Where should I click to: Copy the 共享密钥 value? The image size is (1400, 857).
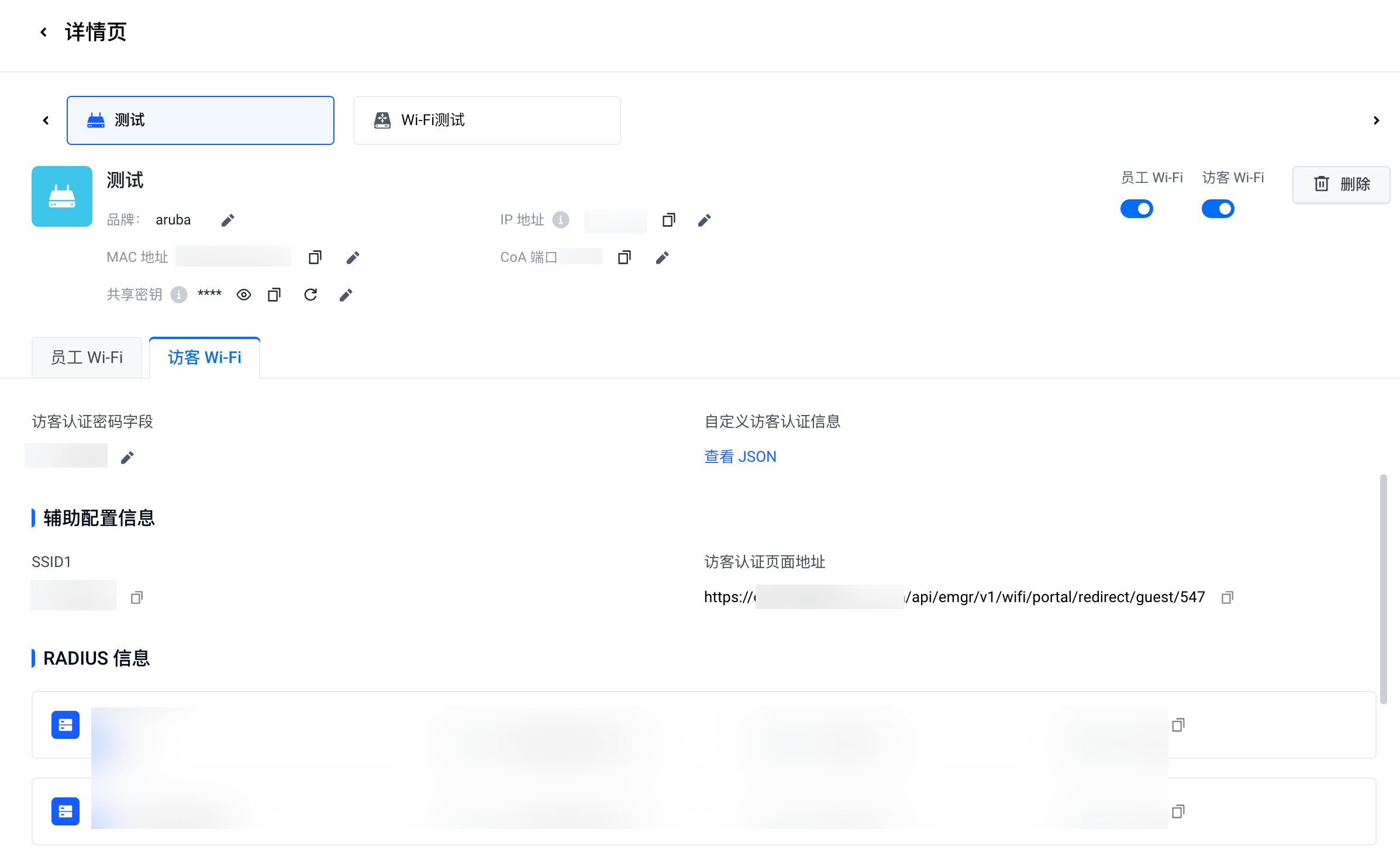coord(274,295)
